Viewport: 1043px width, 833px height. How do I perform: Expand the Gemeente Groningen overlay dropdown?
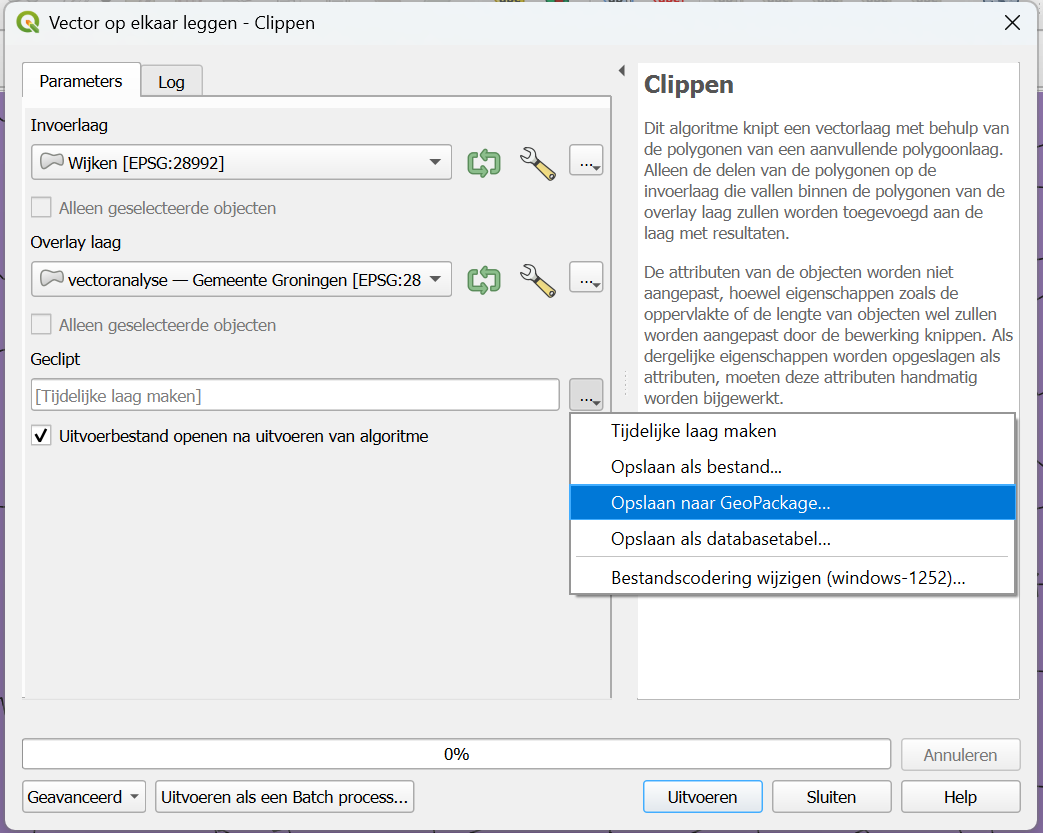pos(434,279)
